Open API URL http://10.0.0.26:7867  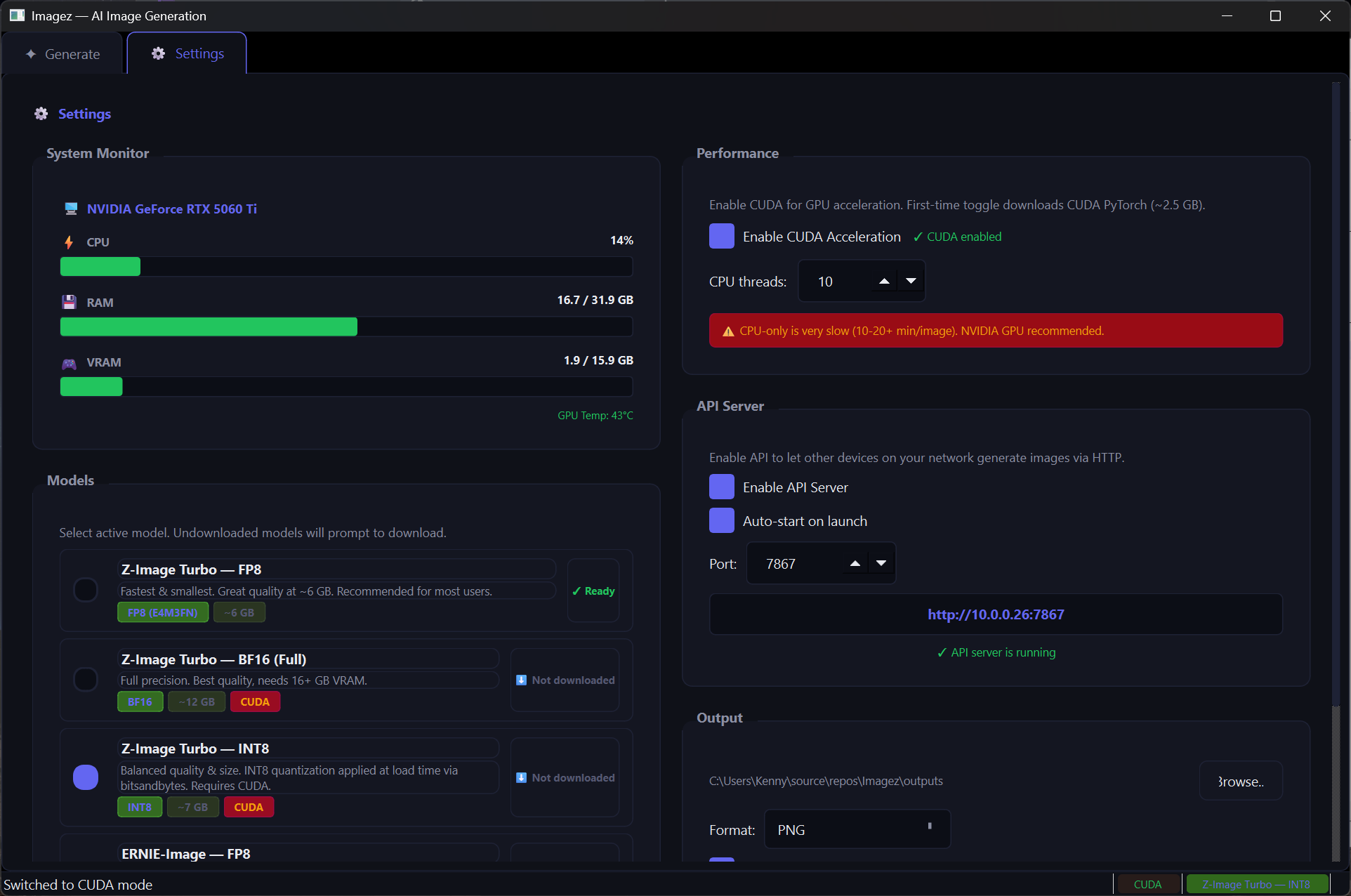996,615
